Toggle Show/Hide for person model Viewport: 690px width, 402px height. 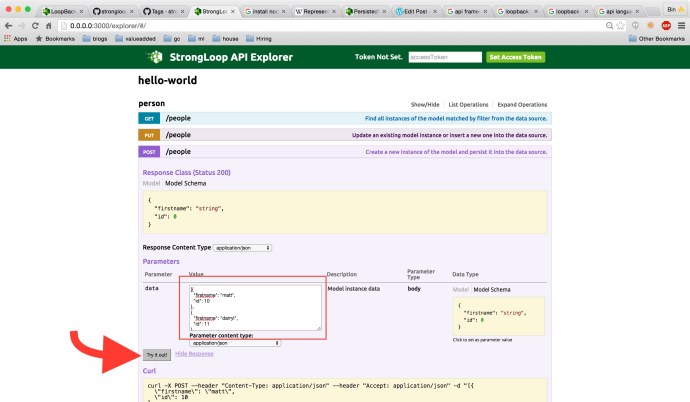[425, 104]
